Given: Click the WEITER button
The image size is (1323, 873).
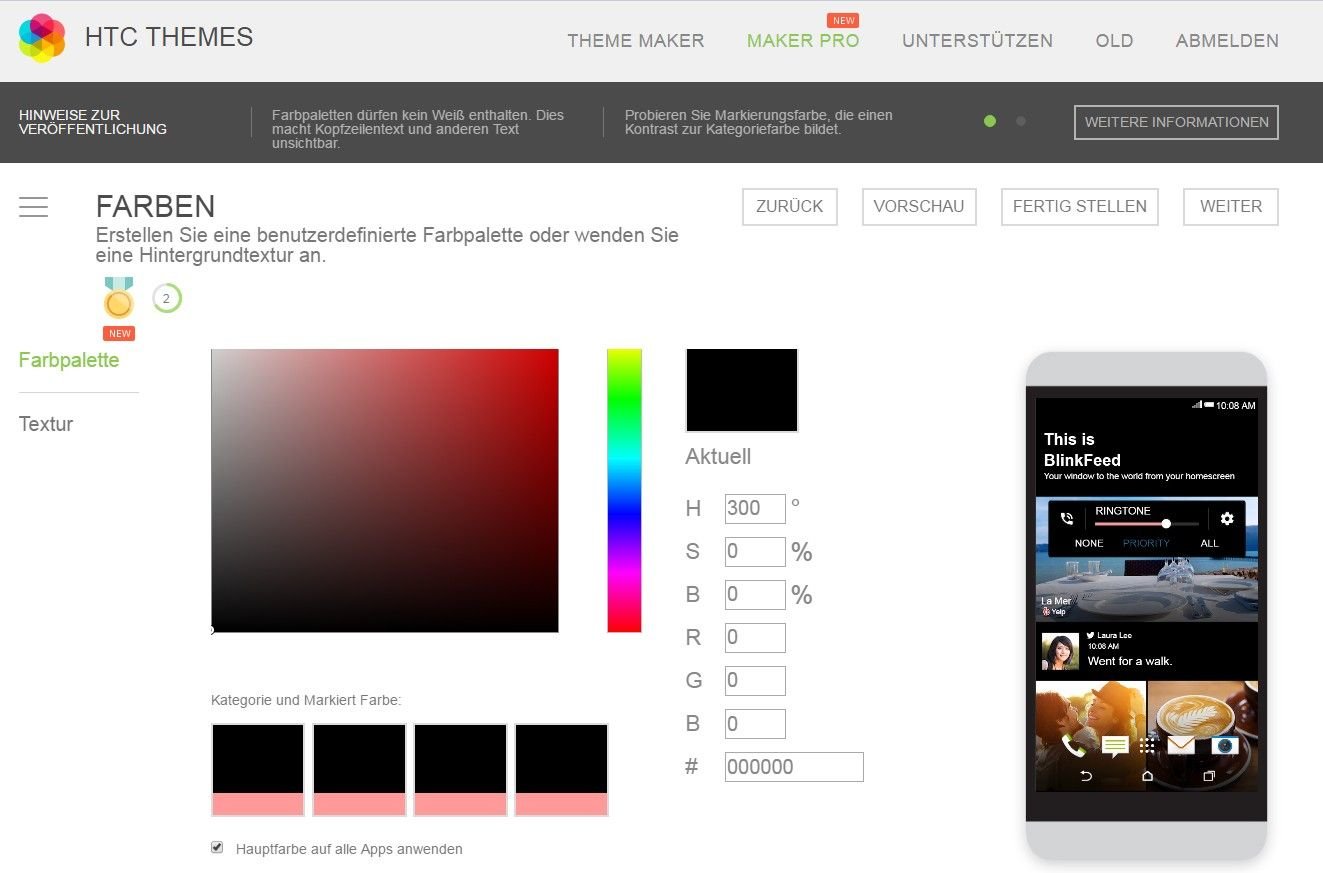Looking at the screenshot, I should click(1231, 206).
